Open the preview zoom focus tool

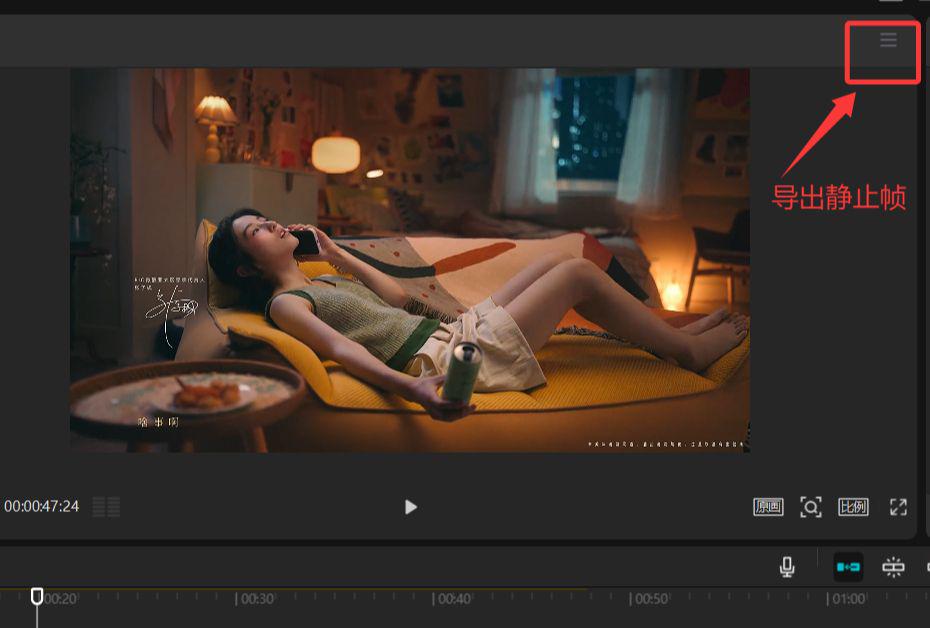[811, 507]
